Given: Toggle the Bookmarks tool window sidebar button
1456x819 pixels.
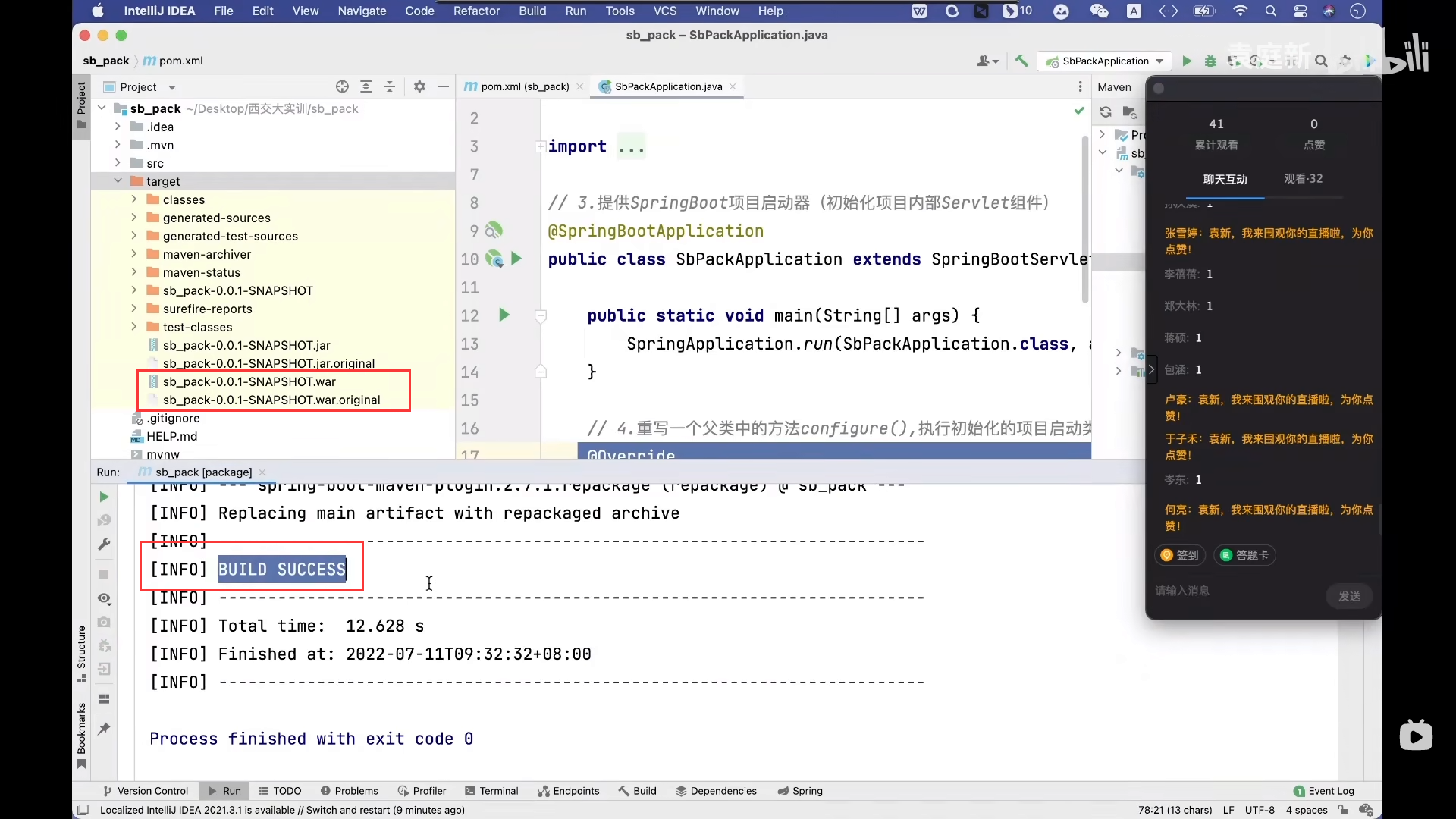Looking at the screenshot, I should [81, 735].
